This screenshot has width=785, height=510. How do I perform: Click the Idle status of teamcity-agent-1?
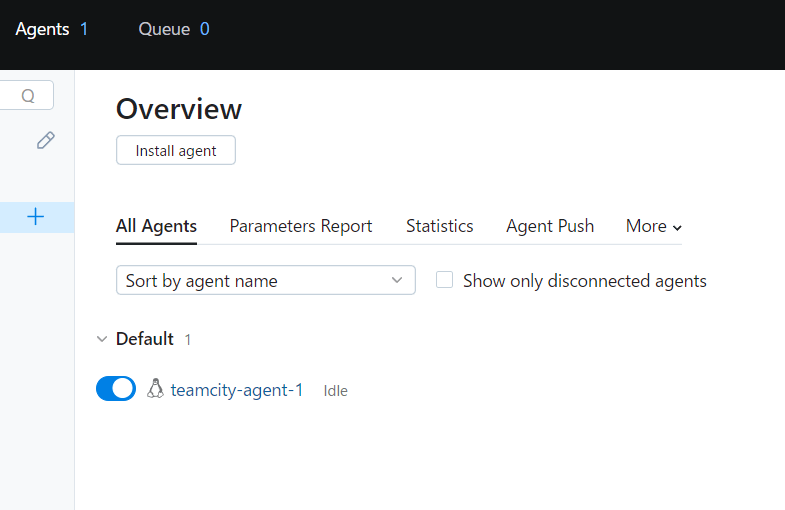pyautogui.click(x=335, y=391)
